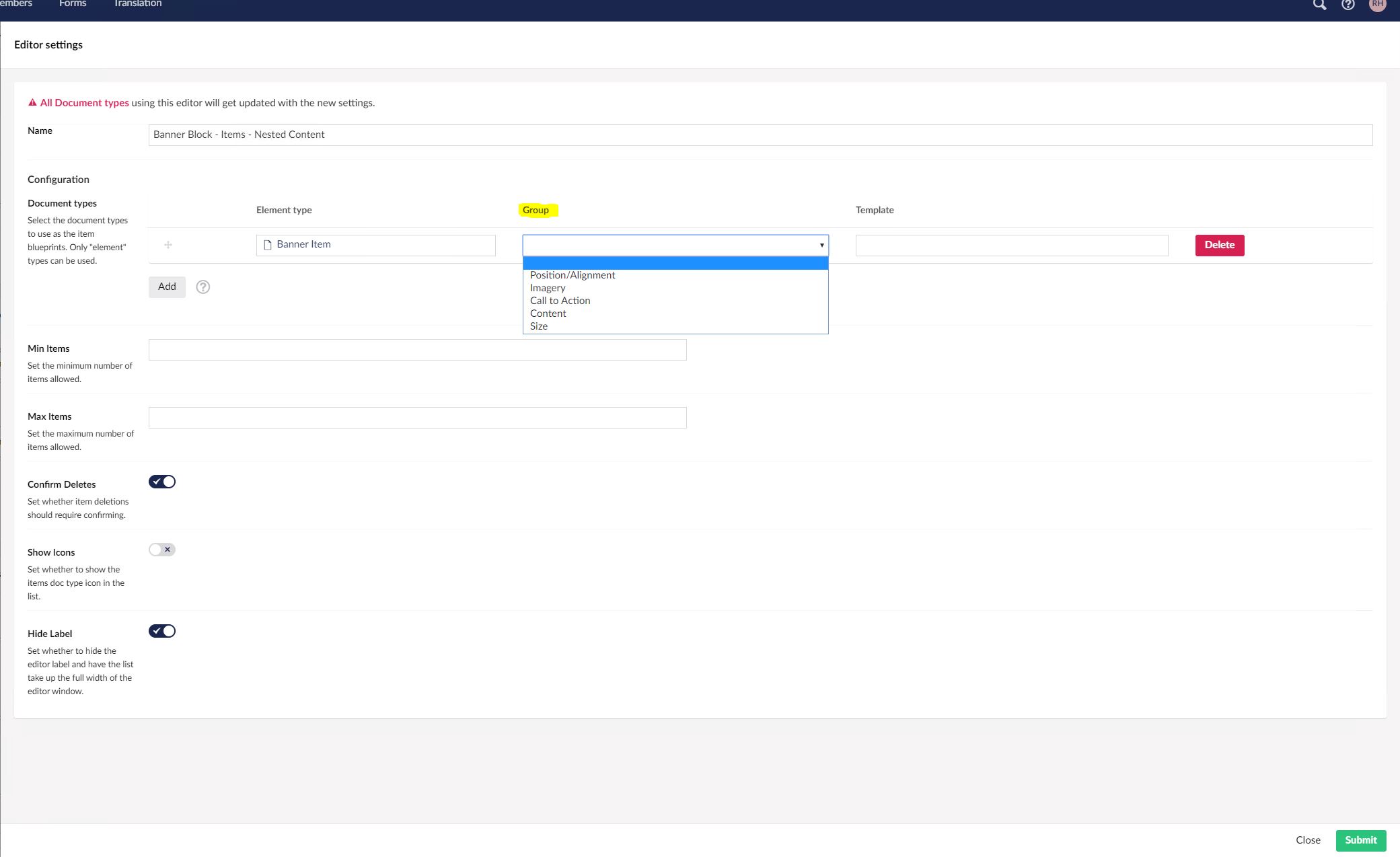Click the help icon next to Add
Viewport: 1400px width, 857px height.
pyautogui.click(x=202, y=287)
